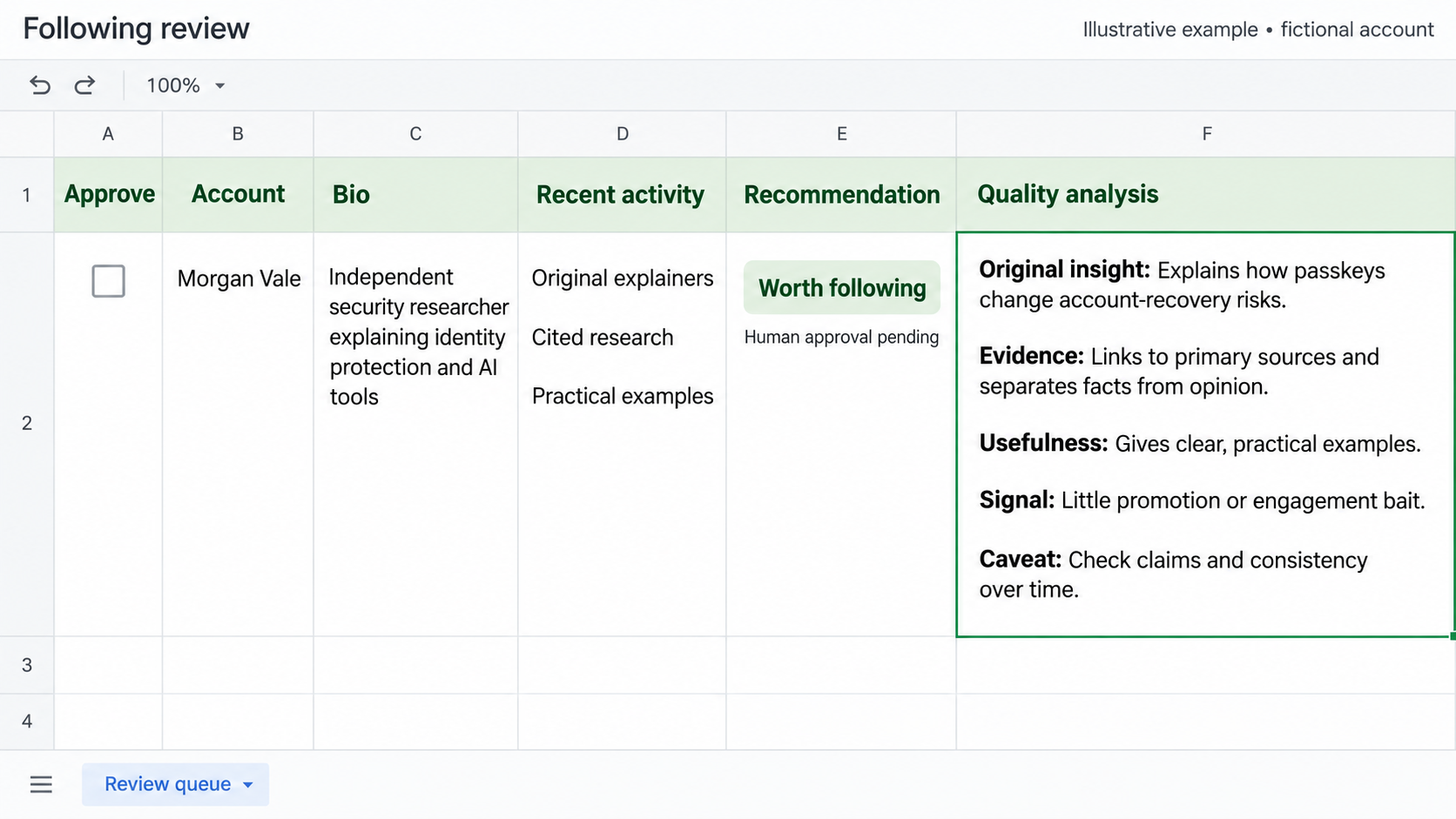1456x819 pixels.
Task: Select column B header
Action: (x=238, y=134)
